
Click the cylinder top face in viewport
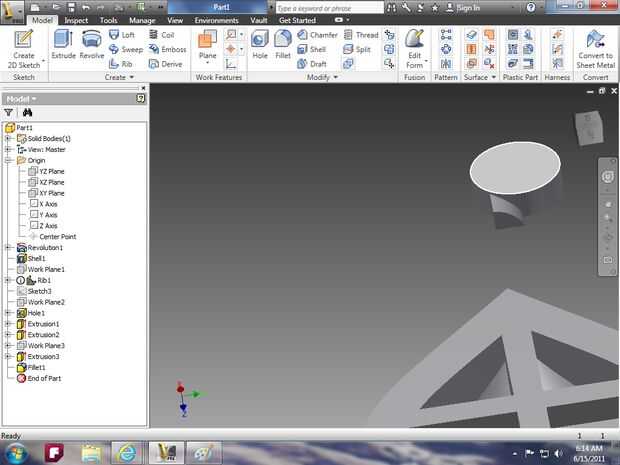point(515,168)
